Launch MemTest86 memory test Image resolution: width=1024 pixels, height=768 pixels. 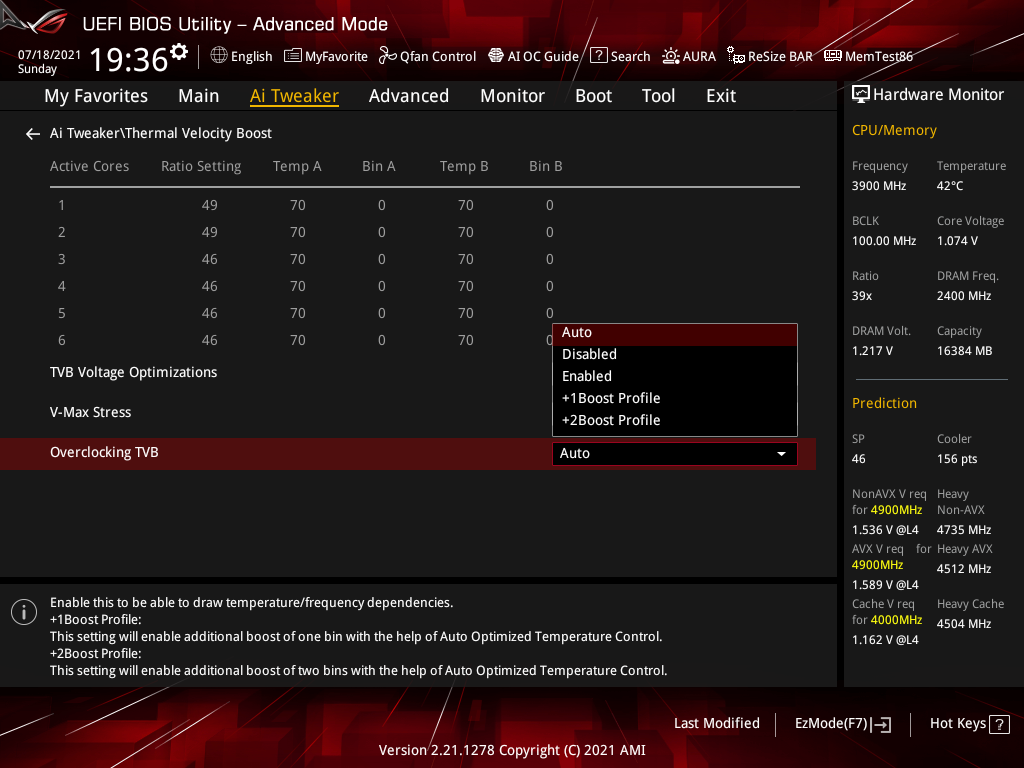[x=868, y=56]
